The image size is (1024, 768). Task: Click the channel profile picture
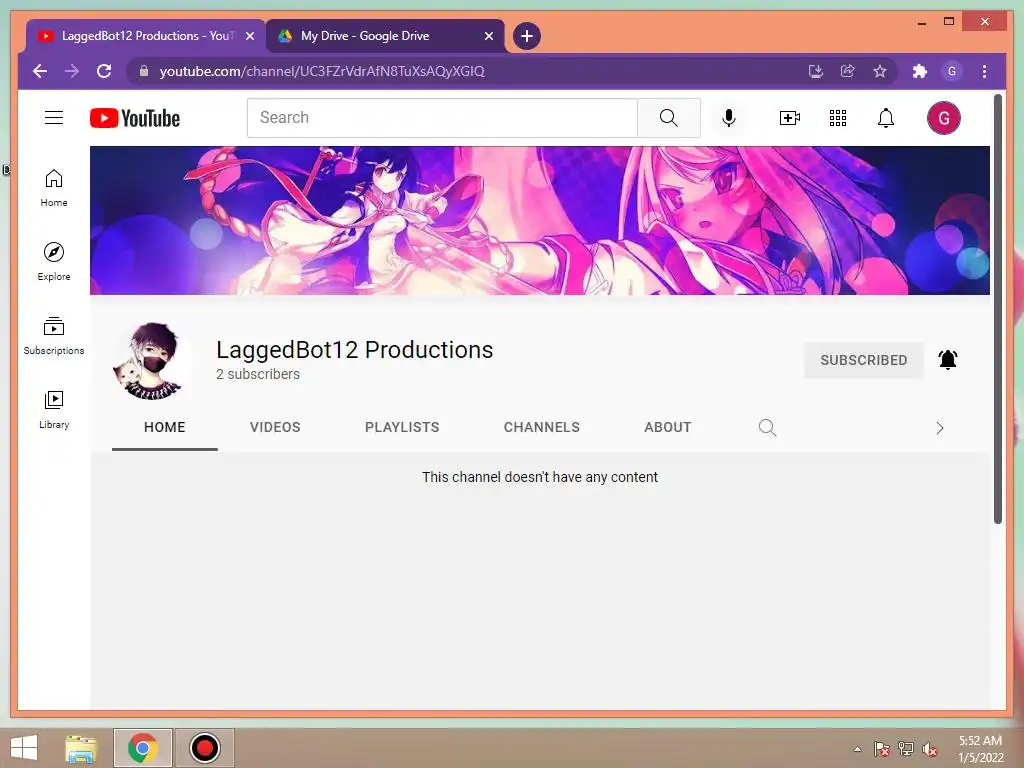(x=153, y=360)
